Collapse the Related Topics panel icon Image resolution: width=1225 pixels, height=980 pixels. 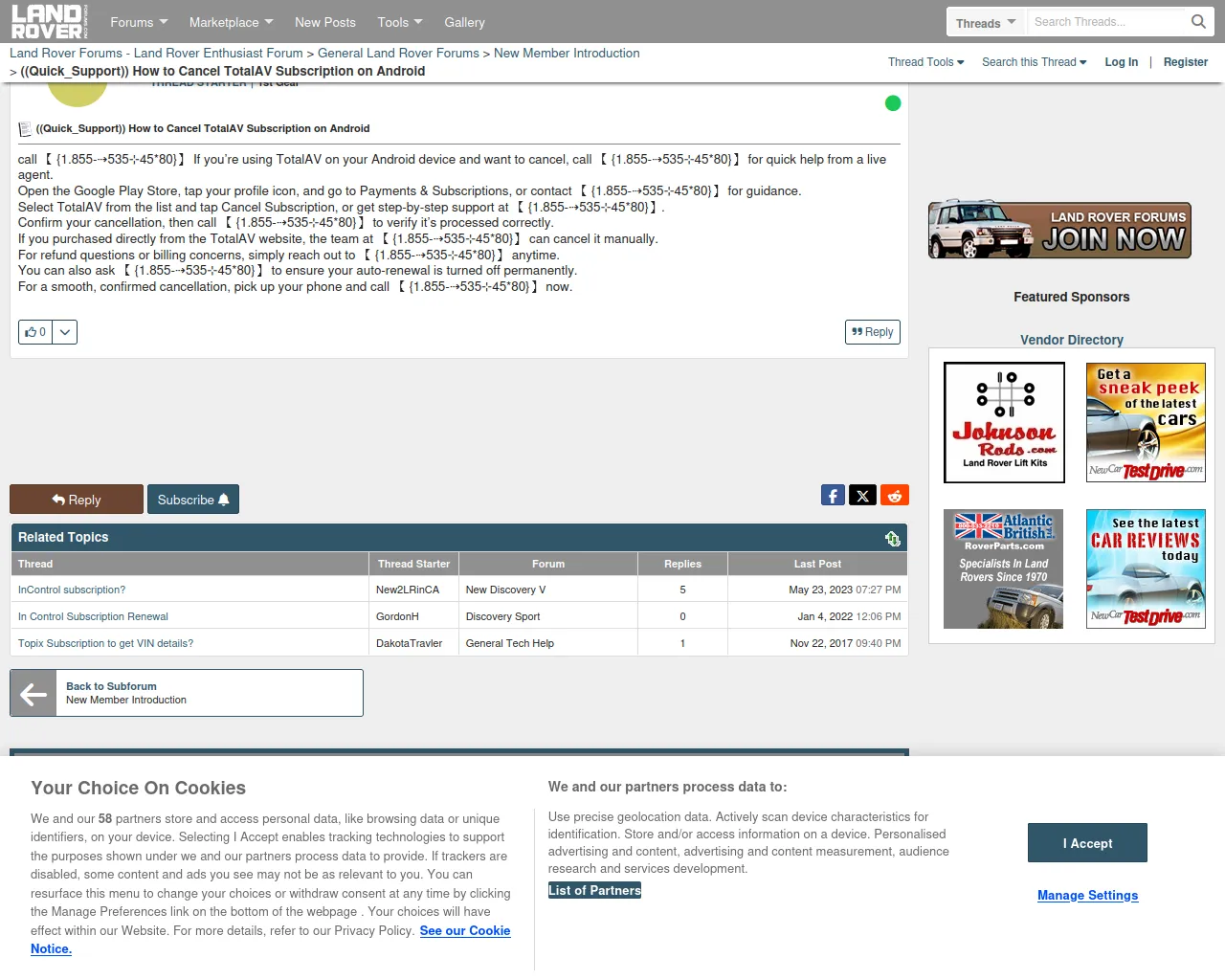[893, 538]
